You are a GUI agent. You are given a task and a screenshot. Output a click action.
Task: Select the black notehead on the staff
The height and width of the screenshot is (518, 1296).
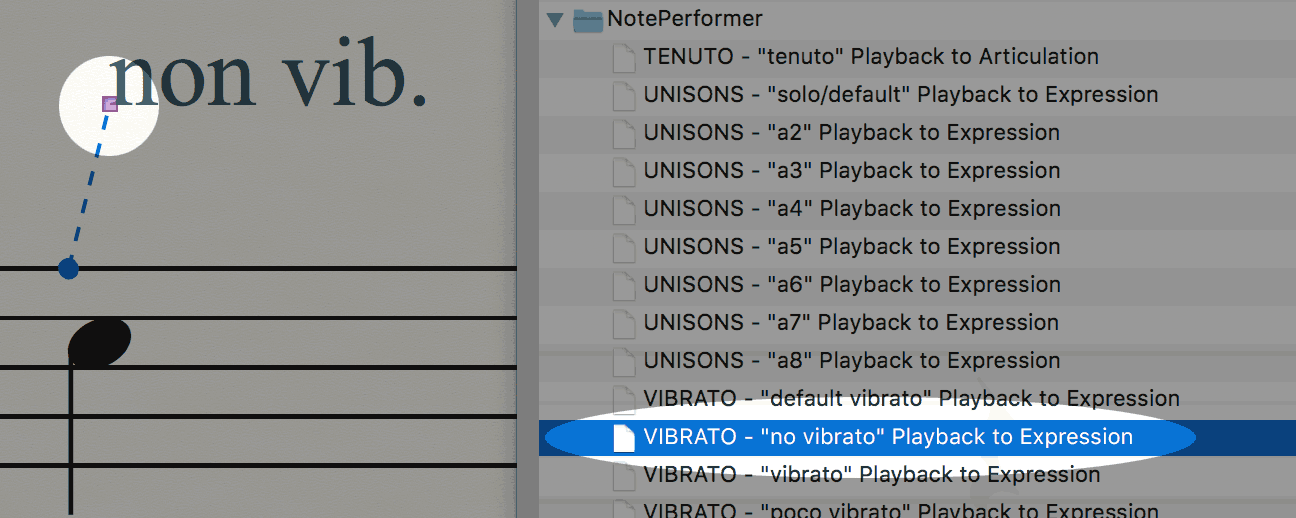click(x=99, y=341)
